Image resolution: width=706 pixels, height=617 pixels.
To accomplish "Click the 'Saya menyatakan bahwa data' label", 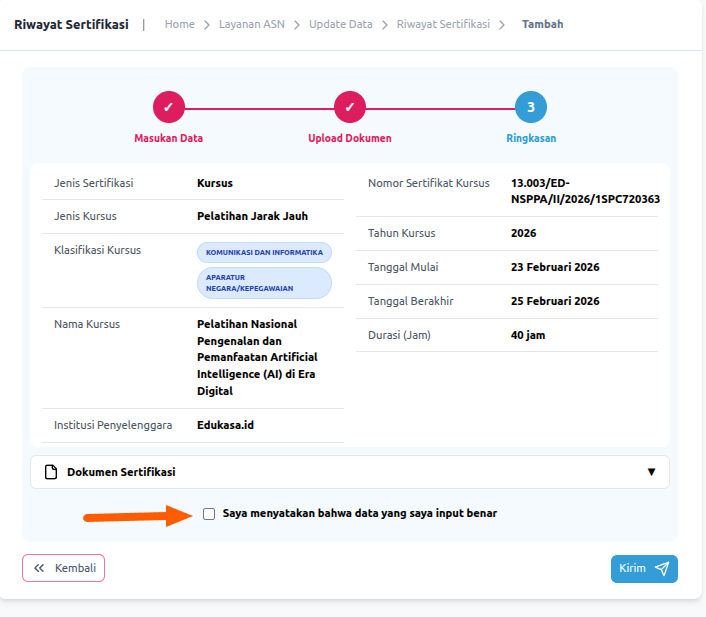I will coord(359,513).
